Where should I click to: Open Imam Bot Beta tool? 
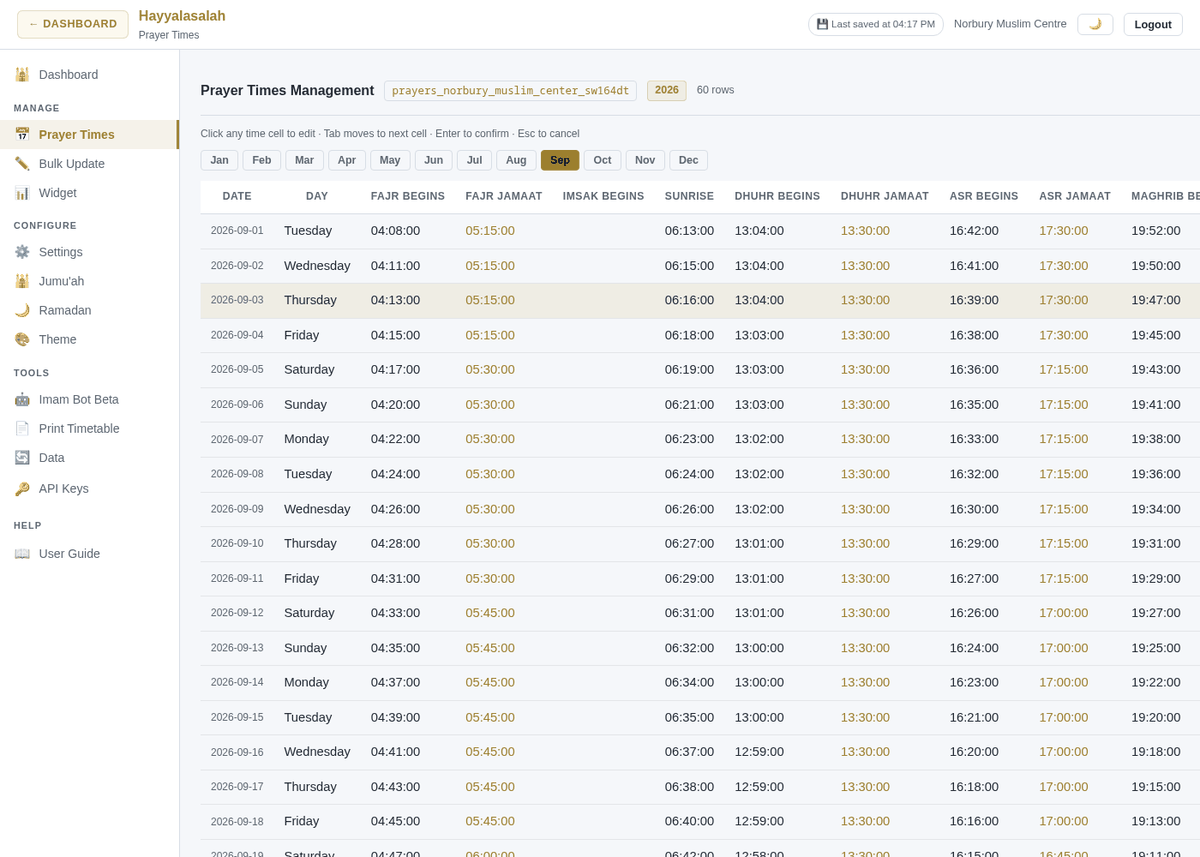[89, 399]
